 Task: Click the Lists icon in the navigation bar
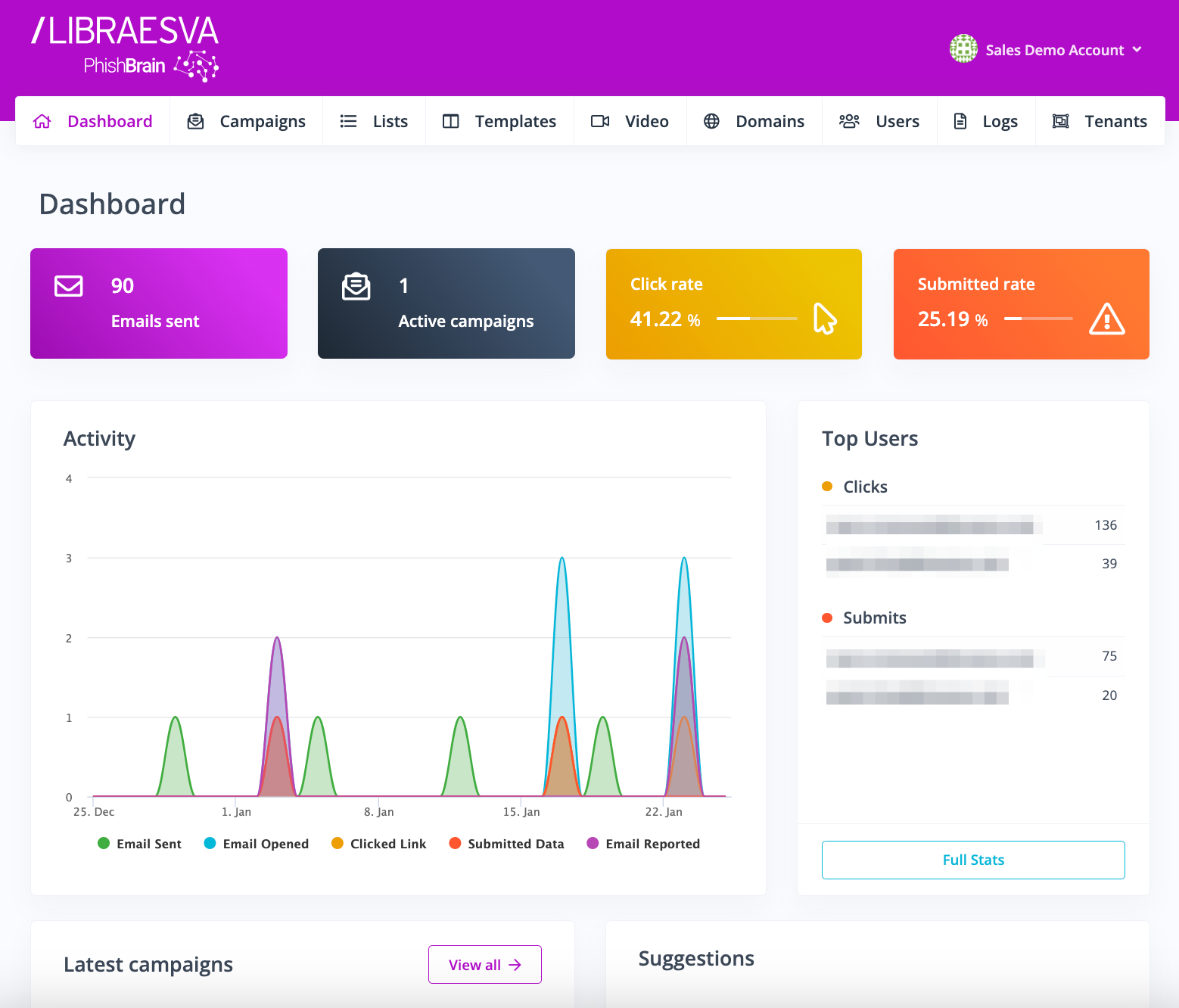348,121
